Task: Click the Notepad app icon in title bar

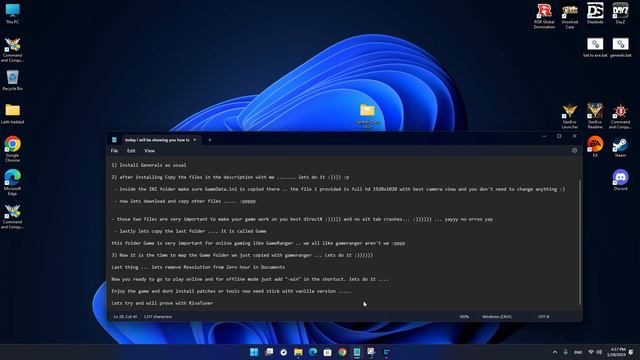Action: click(x=114, y=140)
